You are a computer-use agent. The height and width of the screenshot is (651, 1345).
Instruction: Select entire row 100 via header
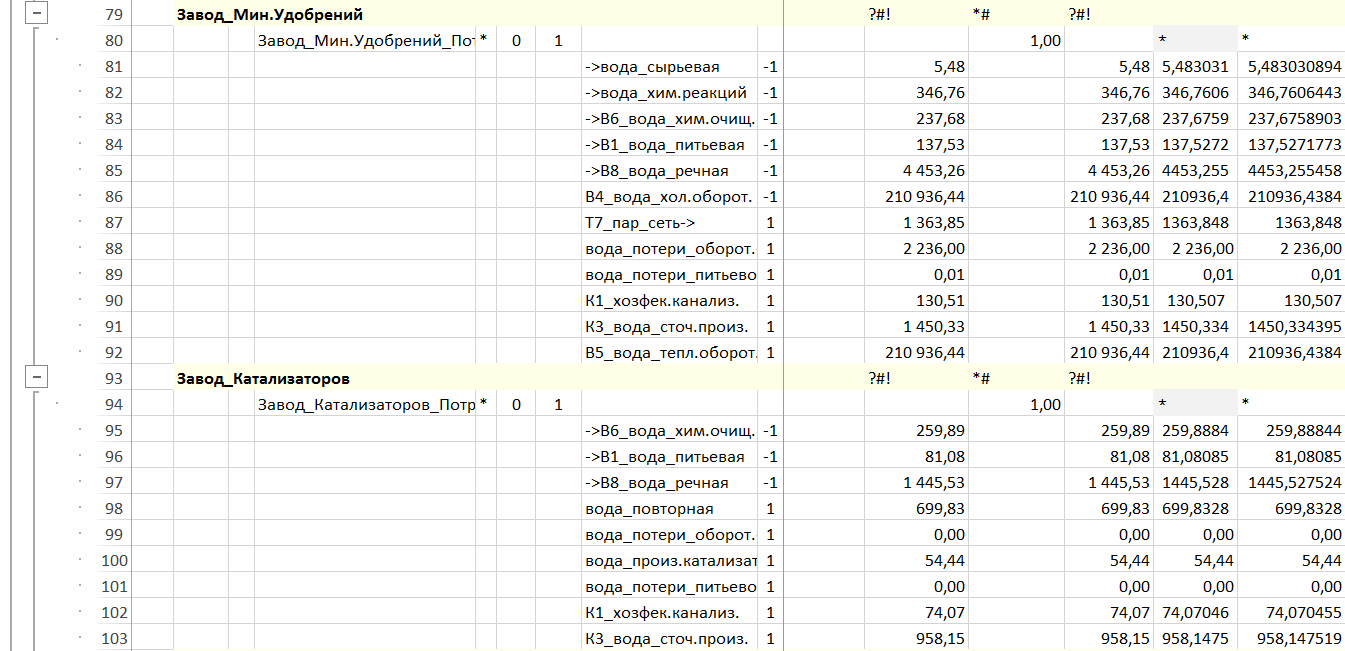tap(114, 561)
